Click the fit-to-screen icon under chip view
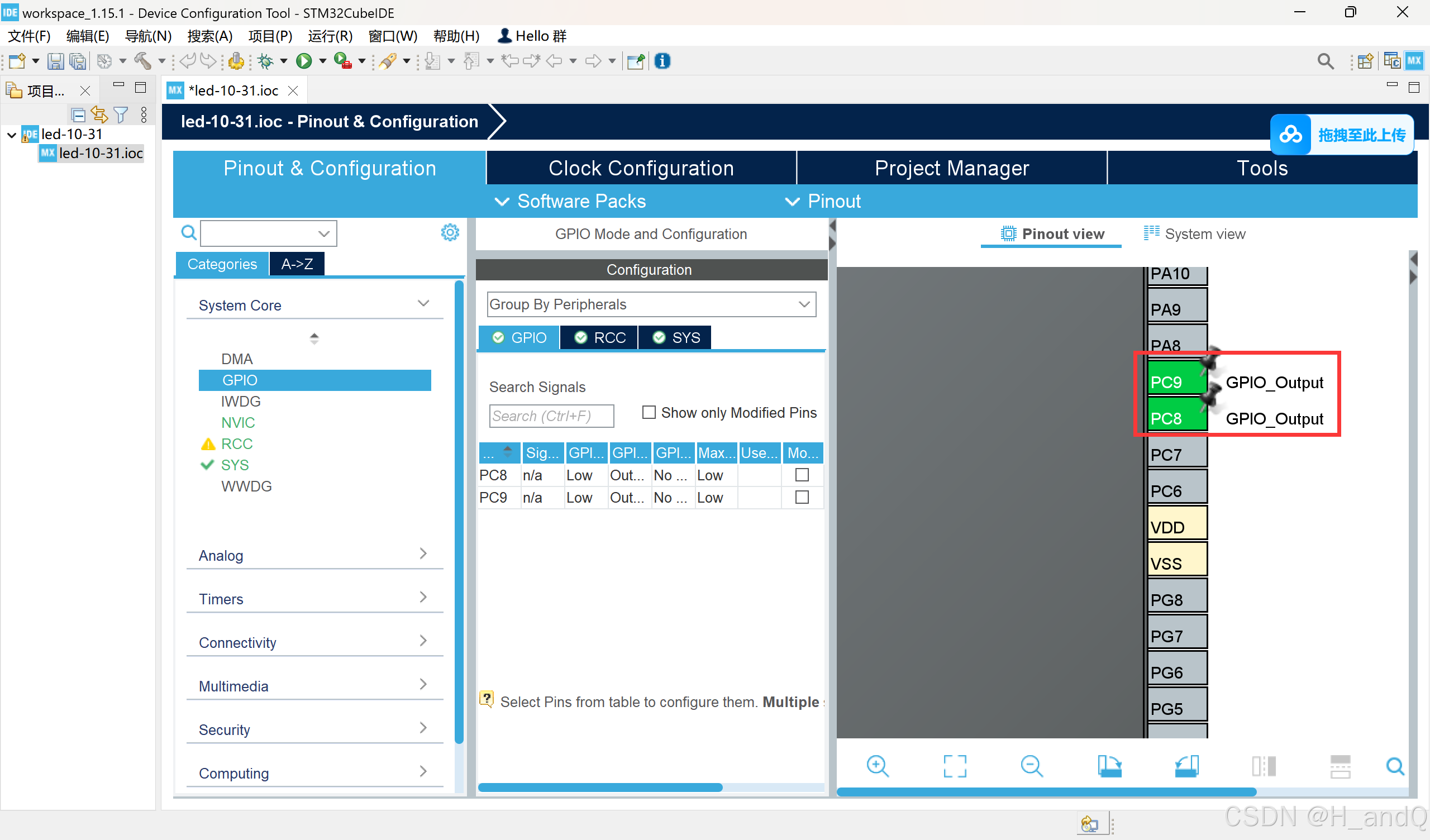 pos(955,766)
